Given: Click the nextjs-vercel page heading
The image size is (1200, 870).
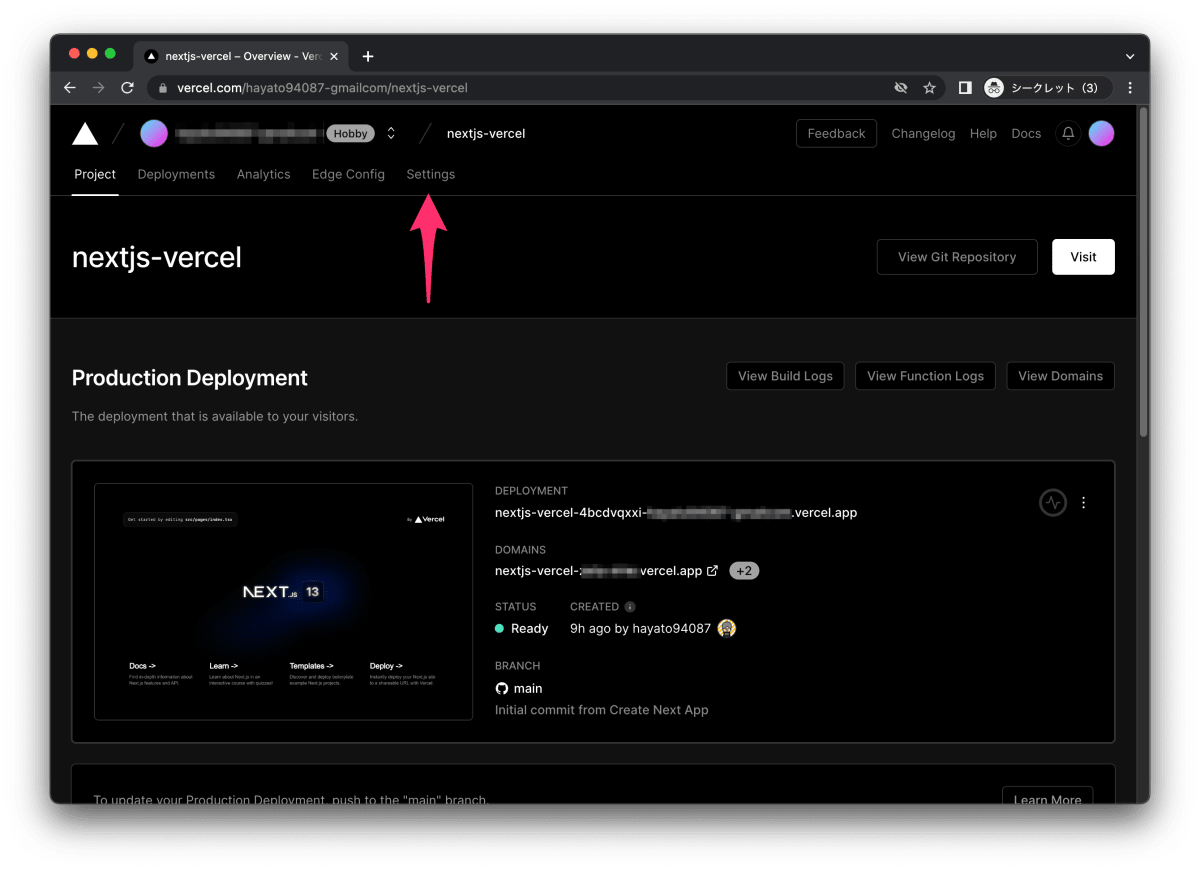Looking at the screenshot, I should point(157,257).
